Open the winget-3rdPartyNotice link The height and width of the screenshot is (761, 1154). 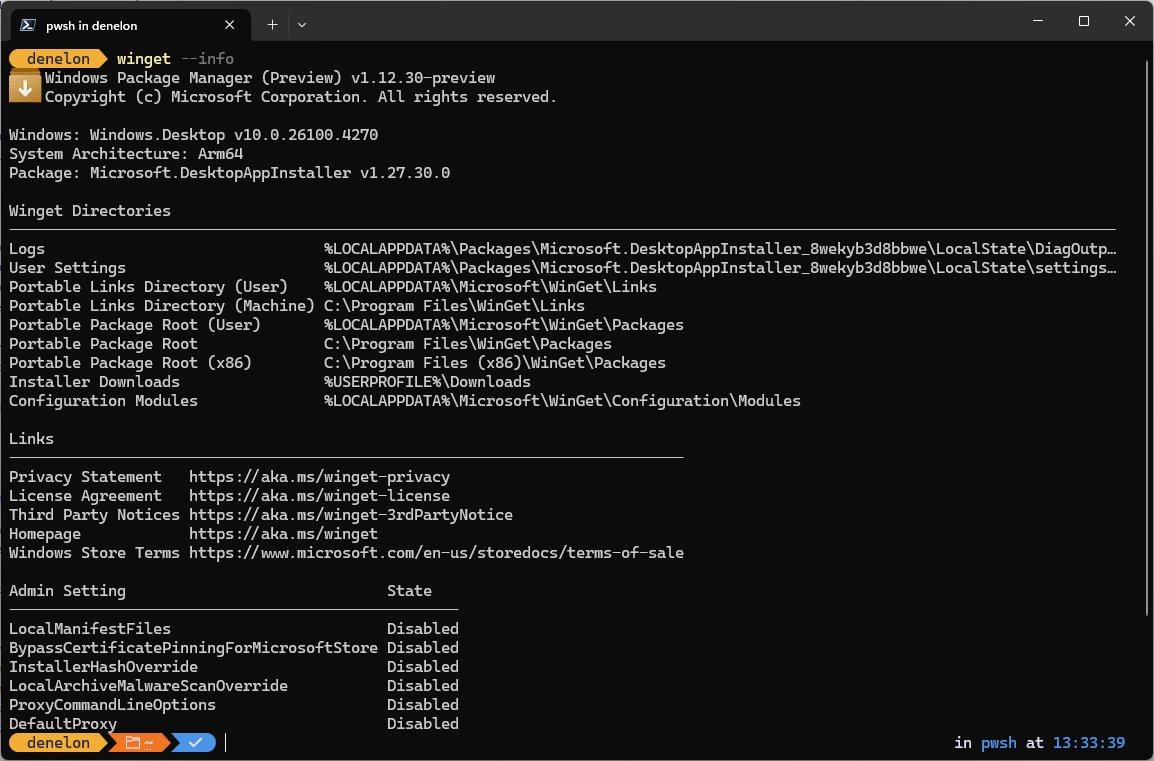coord(351,515)
